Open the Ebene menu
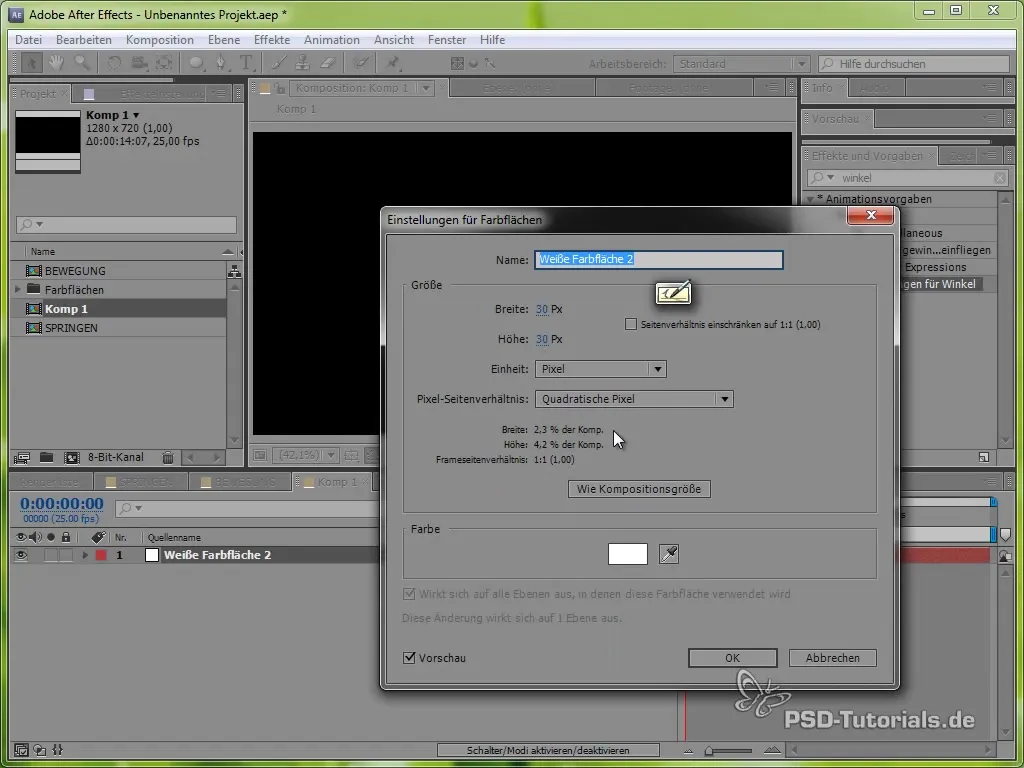Image resolution: width=1024 pixels, height=768 pixels. pos(224,40)
